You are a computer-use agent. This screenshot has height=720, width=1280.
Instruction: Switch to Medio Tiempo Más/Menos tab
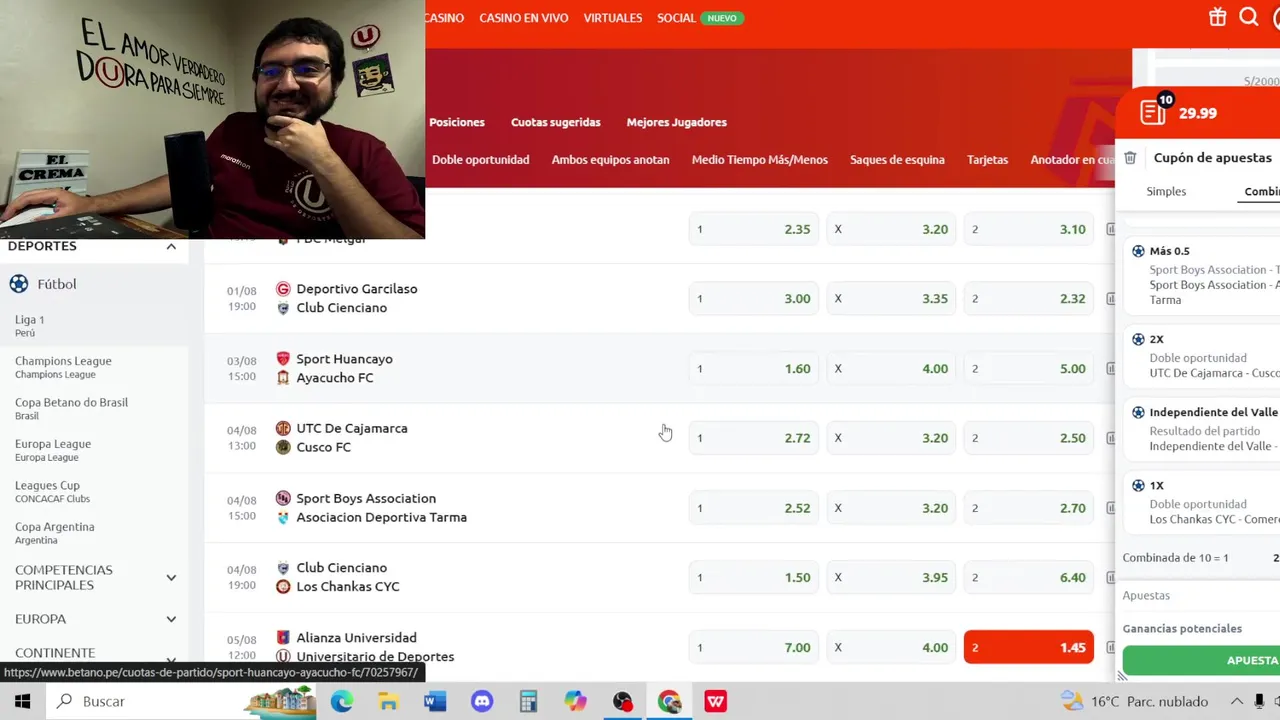tap(760, 160)
